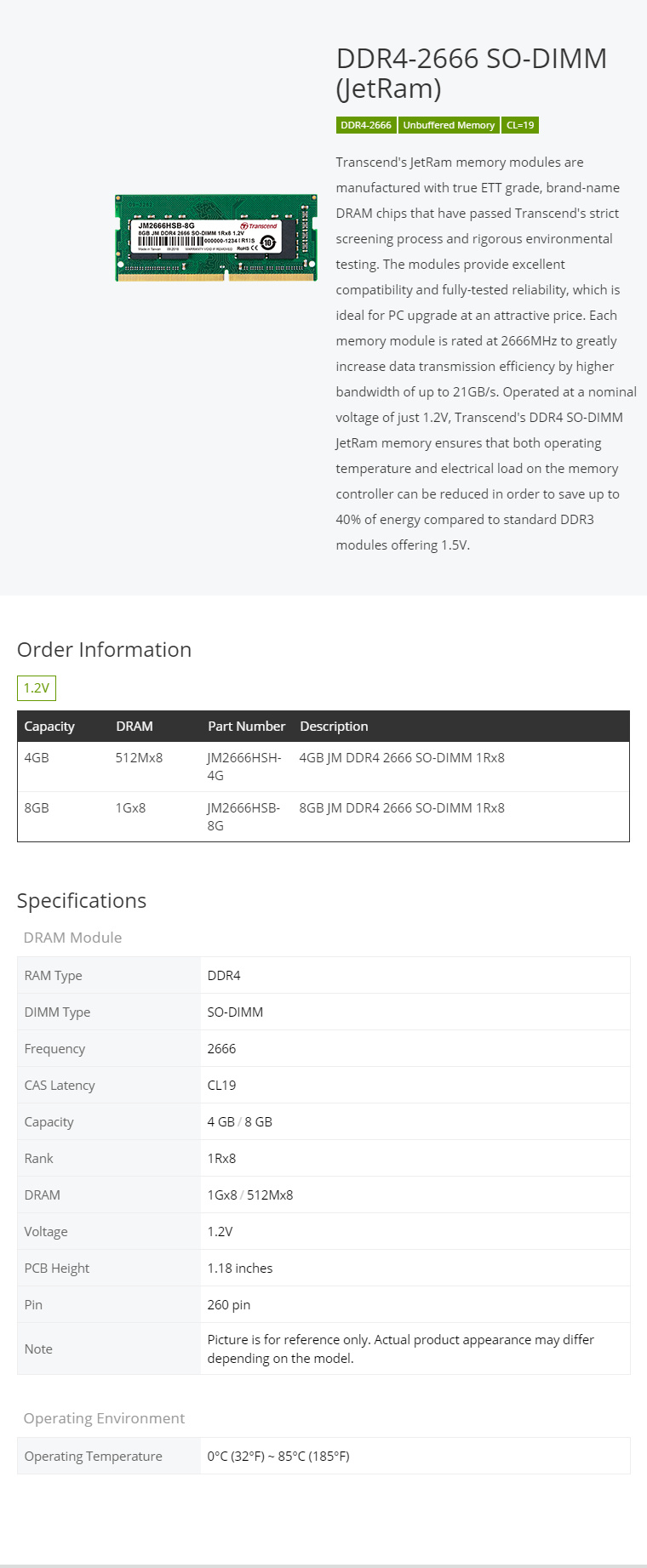Click the 1Gx8 / 512Mx8 DRAM value

pyautogui.click(x=250, y=1195)
